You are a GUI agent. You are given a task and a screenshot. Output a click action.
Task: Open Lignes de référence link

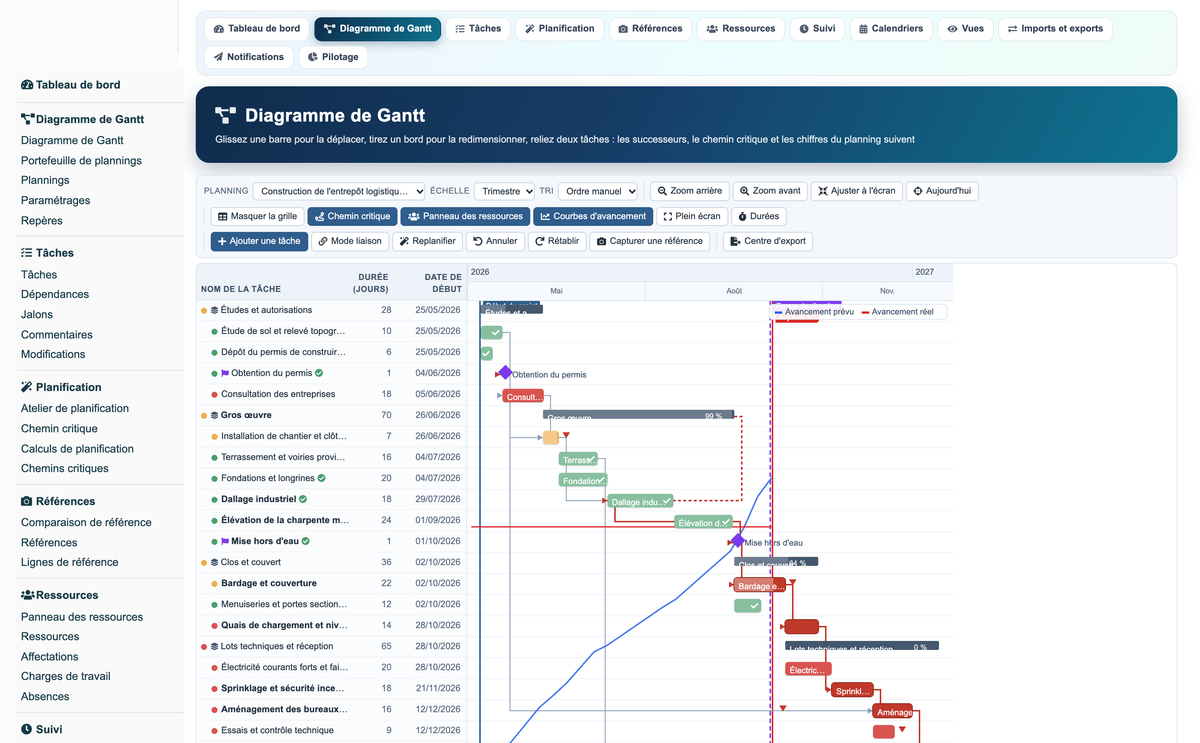coord(70,562)
